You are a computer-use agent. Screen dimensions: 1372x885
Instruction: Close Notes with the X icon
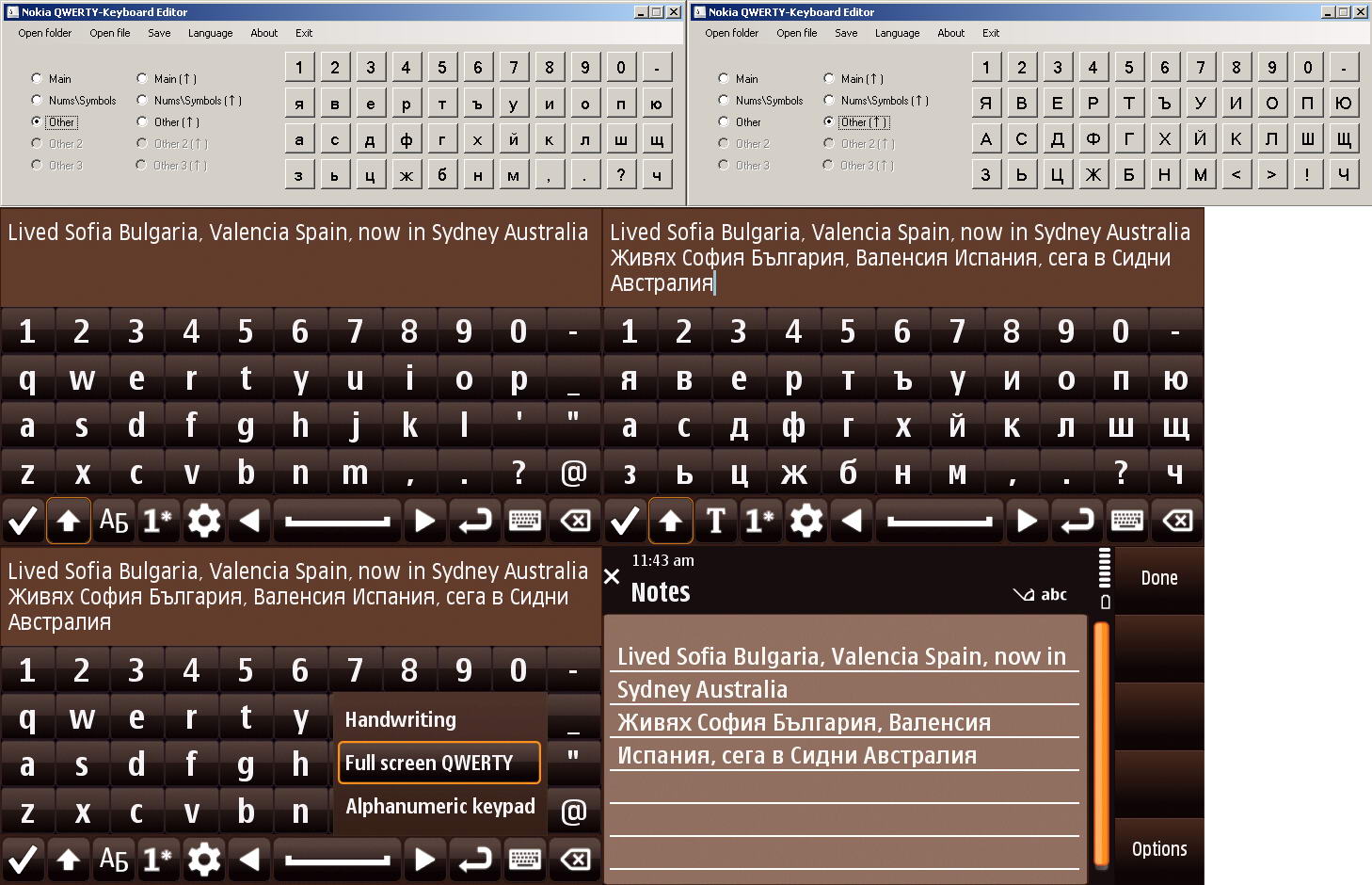(x=612, y=576)
